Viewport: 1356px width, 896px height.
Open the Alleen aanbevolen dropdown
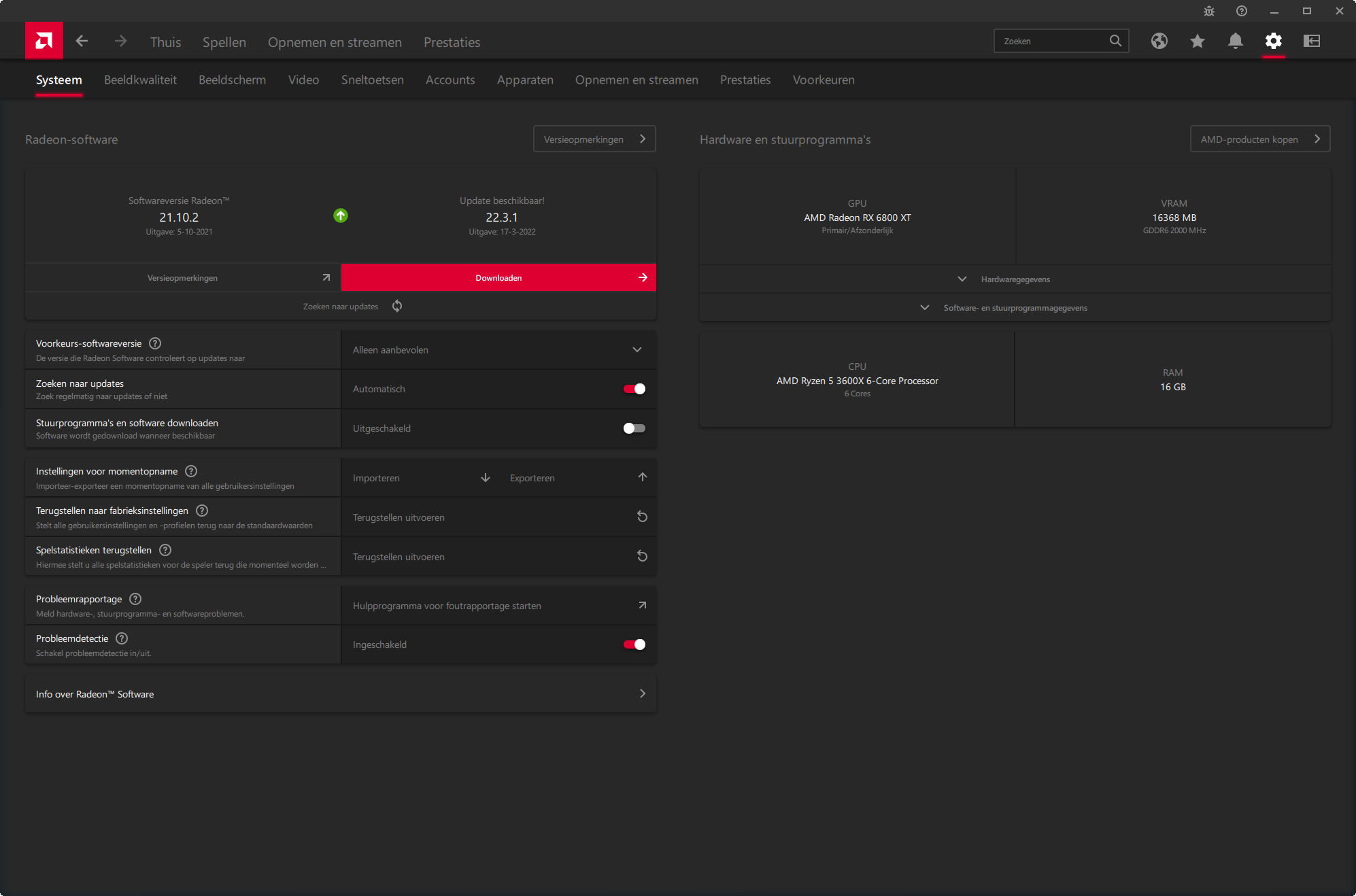tap(498, 350)
